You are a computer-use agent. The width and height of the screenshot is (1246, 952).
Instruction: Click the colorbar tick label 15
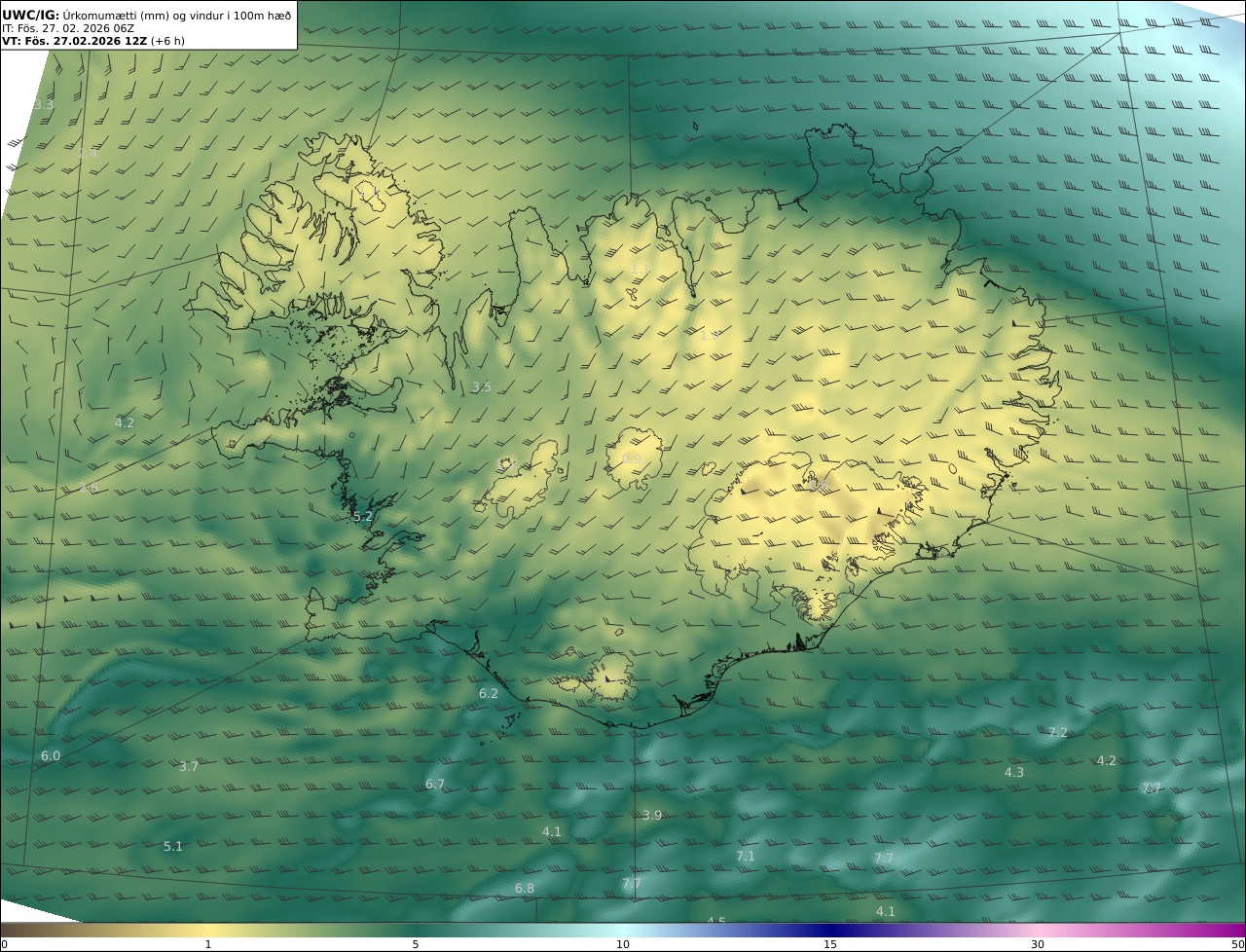click(x=830, y=944)
